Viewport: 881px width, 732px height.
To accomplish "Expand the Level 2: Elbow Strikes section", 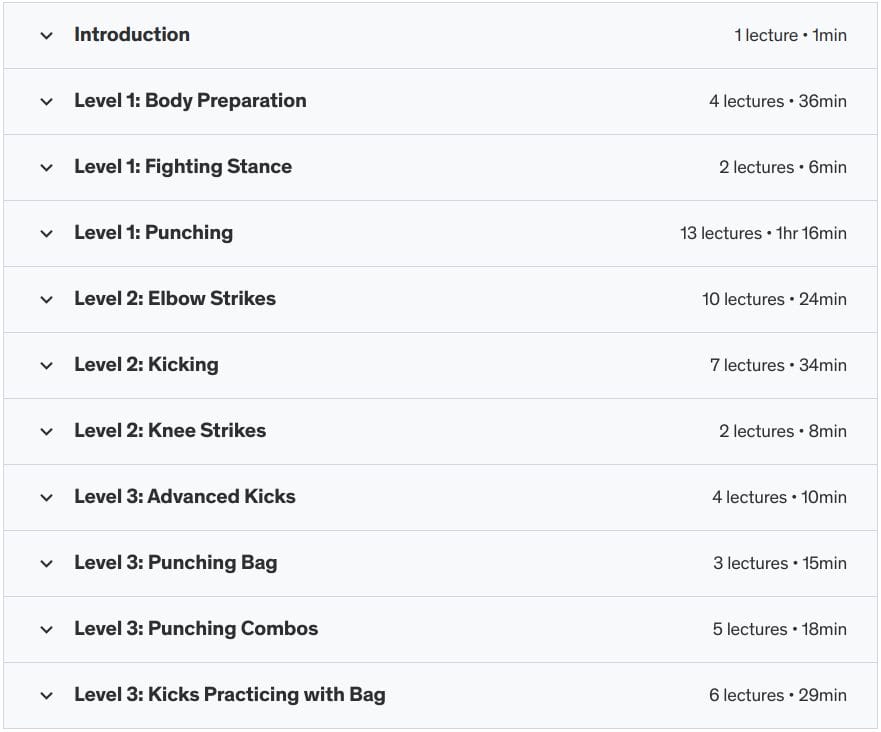I will click(46, 299).
